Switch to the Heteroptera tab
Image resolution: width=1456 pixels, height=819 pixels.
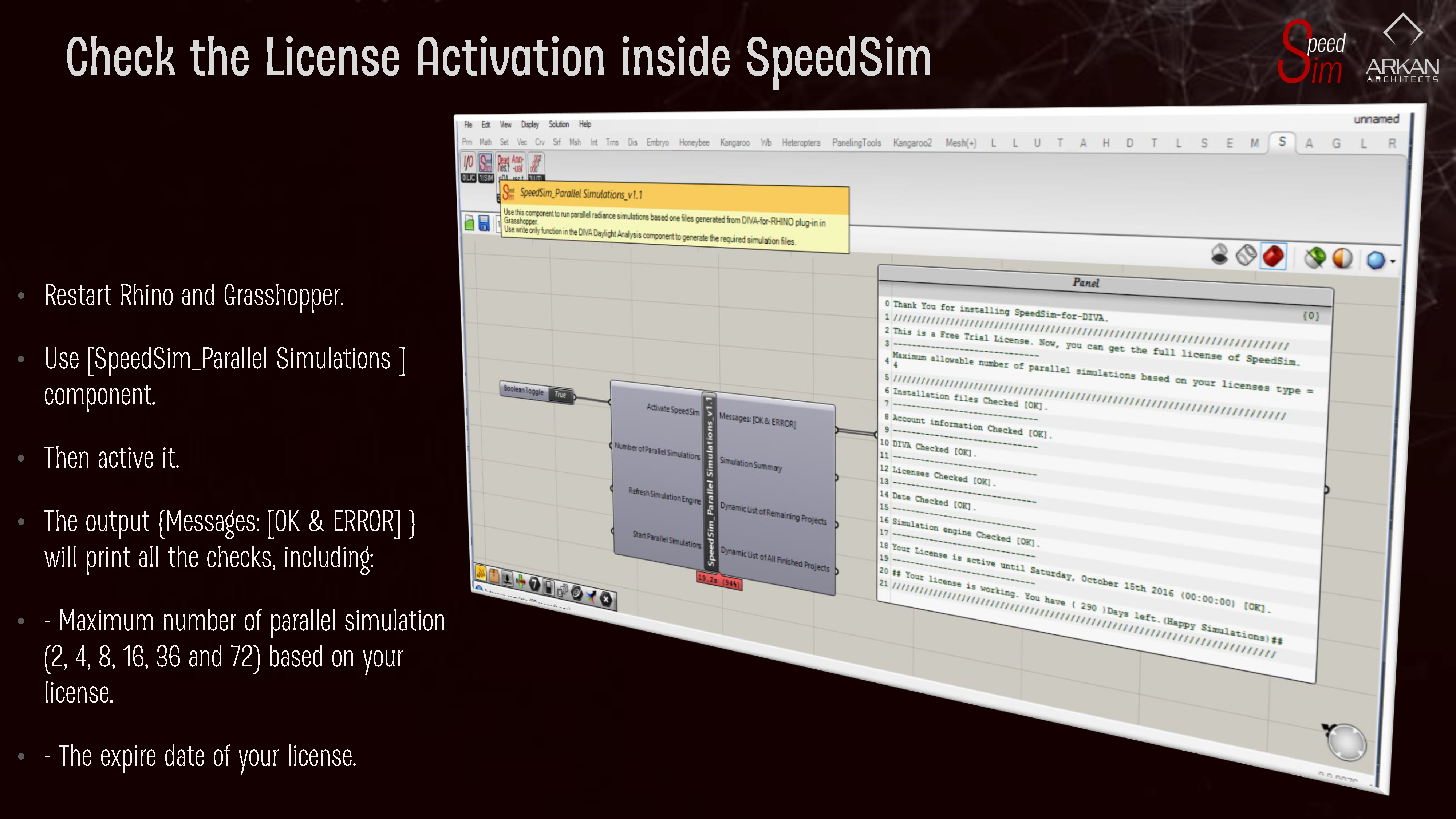801,142
